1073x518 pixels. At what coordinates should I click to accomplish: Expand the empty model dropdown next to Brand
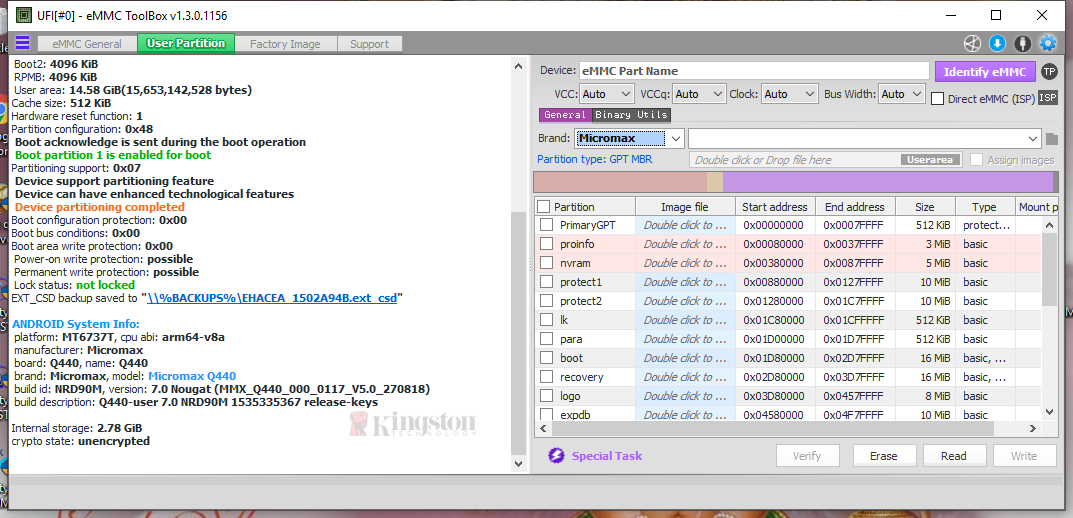865,138
